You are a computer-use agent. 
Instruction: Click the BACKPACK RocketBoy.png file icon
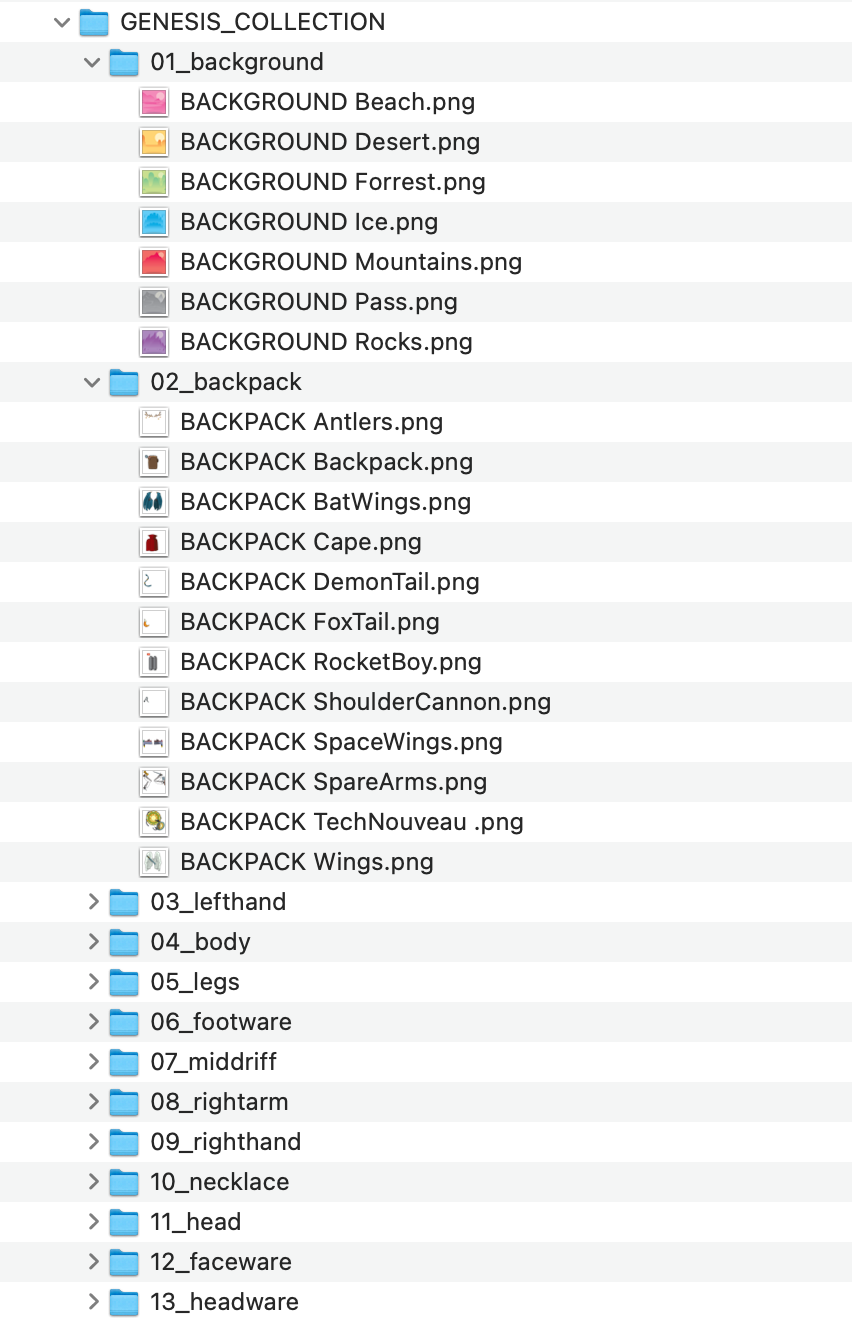pyautogui.click(x=153, y=662)
